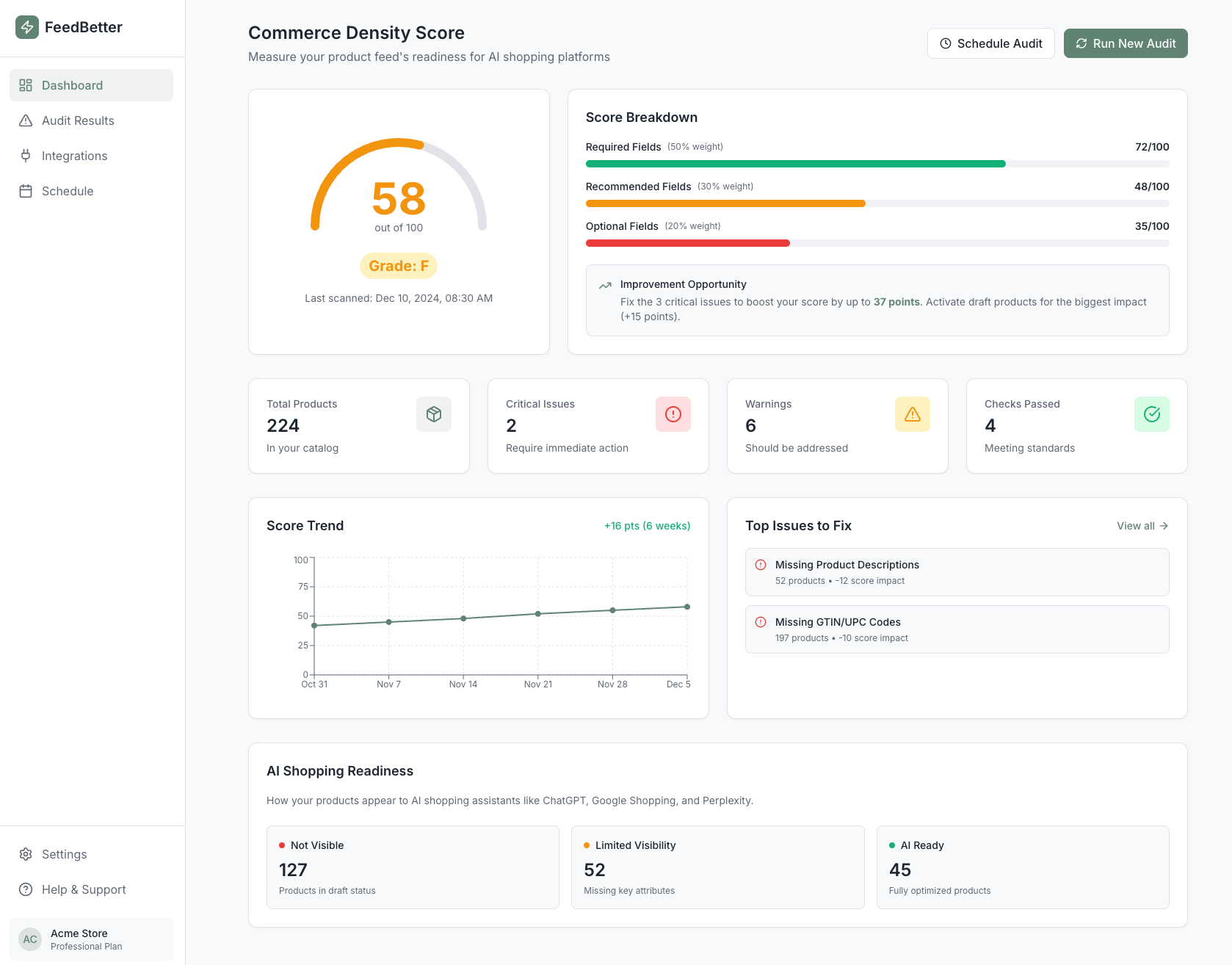The width and height of the screenshot is (1232, 965).
Task: Select the Dashboard grid icon
Action: [25, 85]
